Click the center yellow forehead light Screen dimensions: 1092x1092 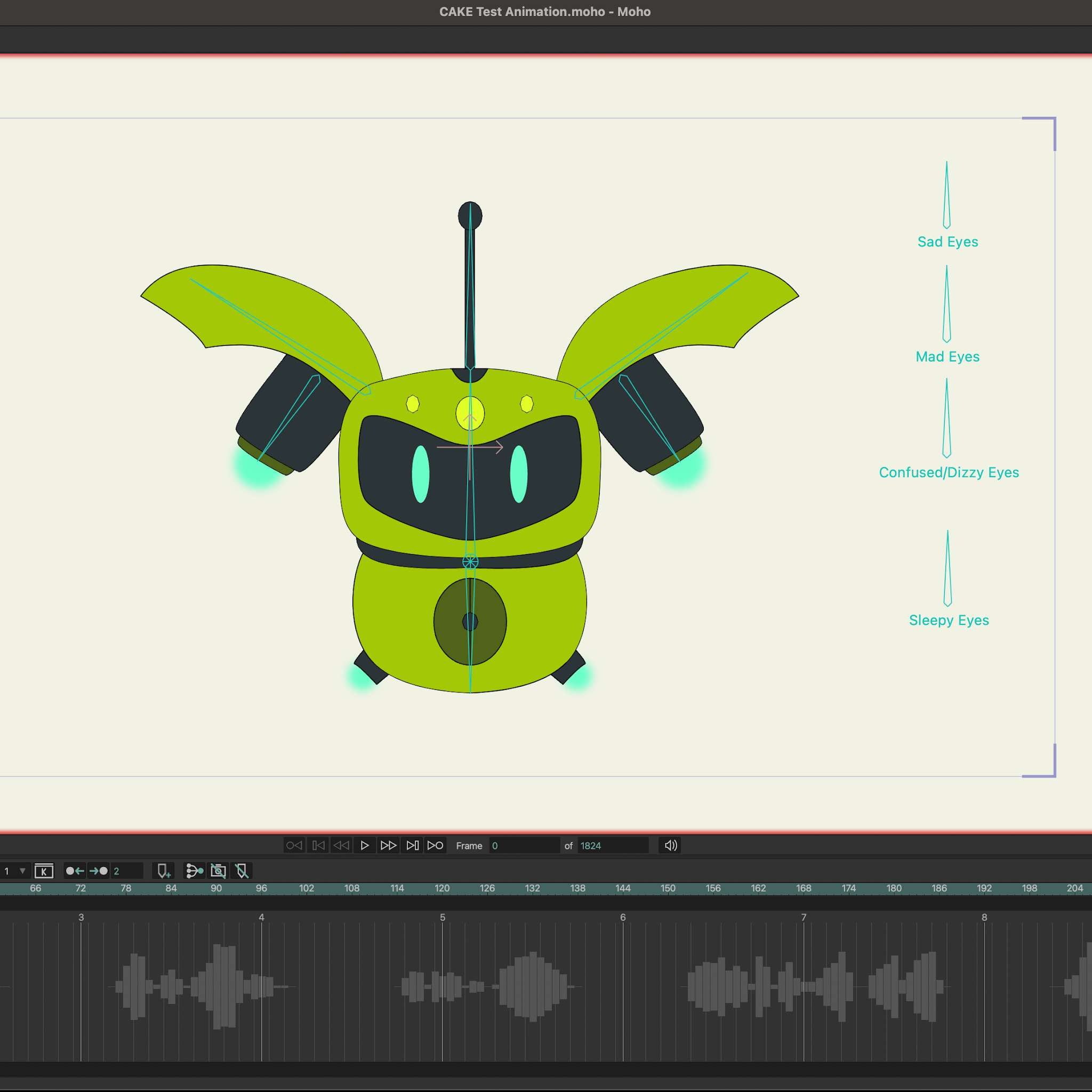(470, 413)
